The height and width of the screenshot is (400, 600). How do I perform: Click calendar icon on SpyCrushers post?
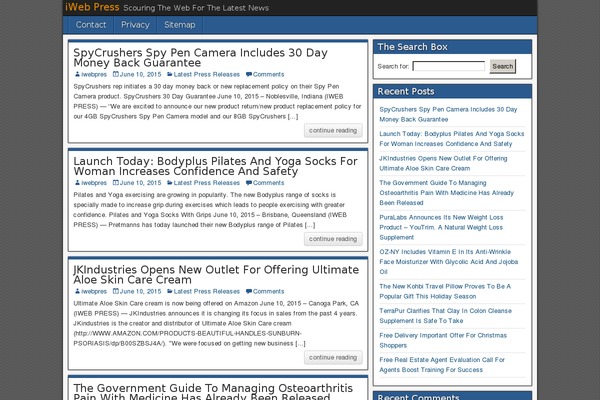click(116, 74)
